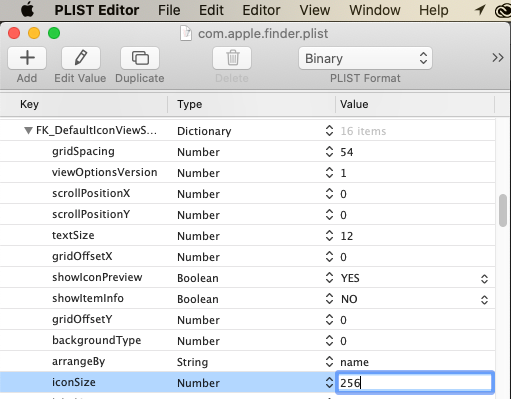Select the gridOffsetX key
Viewport: 511px width, 399px height.
pyautogui.click(x=82, y=256)
